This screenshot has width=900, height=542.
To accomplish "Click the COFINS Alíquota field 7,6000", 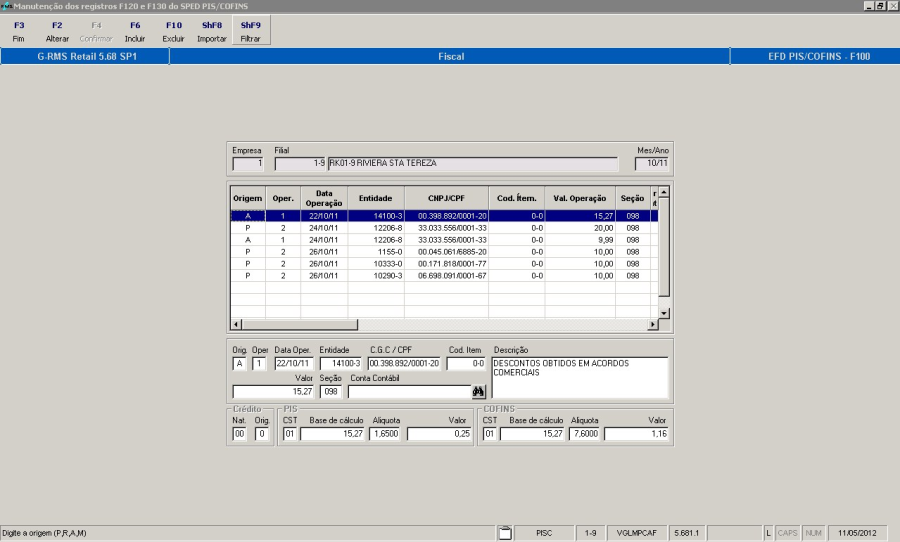I will pos(585,434).
